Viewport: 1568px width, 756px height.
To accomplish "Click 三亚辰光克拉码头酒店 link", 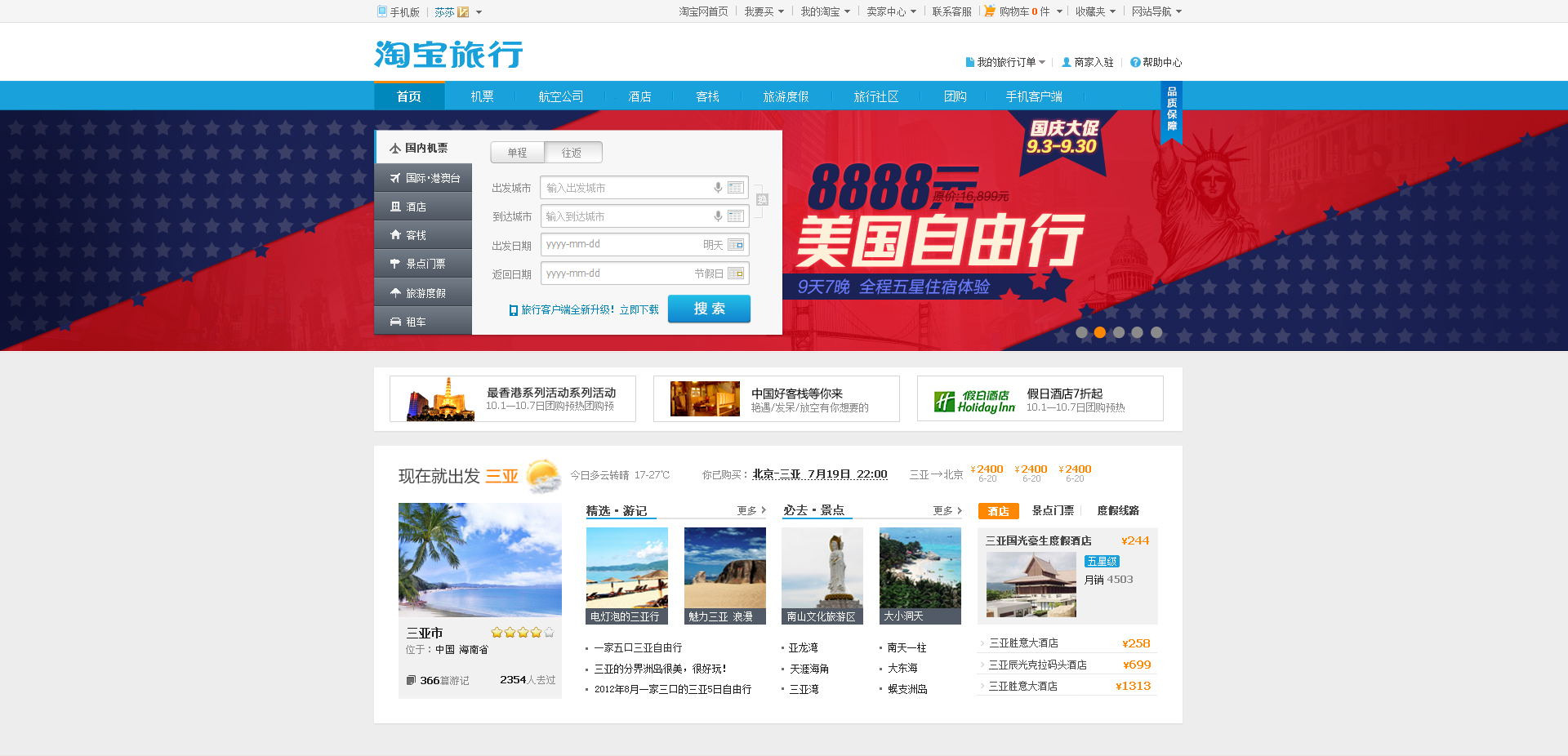I will click(1038, 665).
